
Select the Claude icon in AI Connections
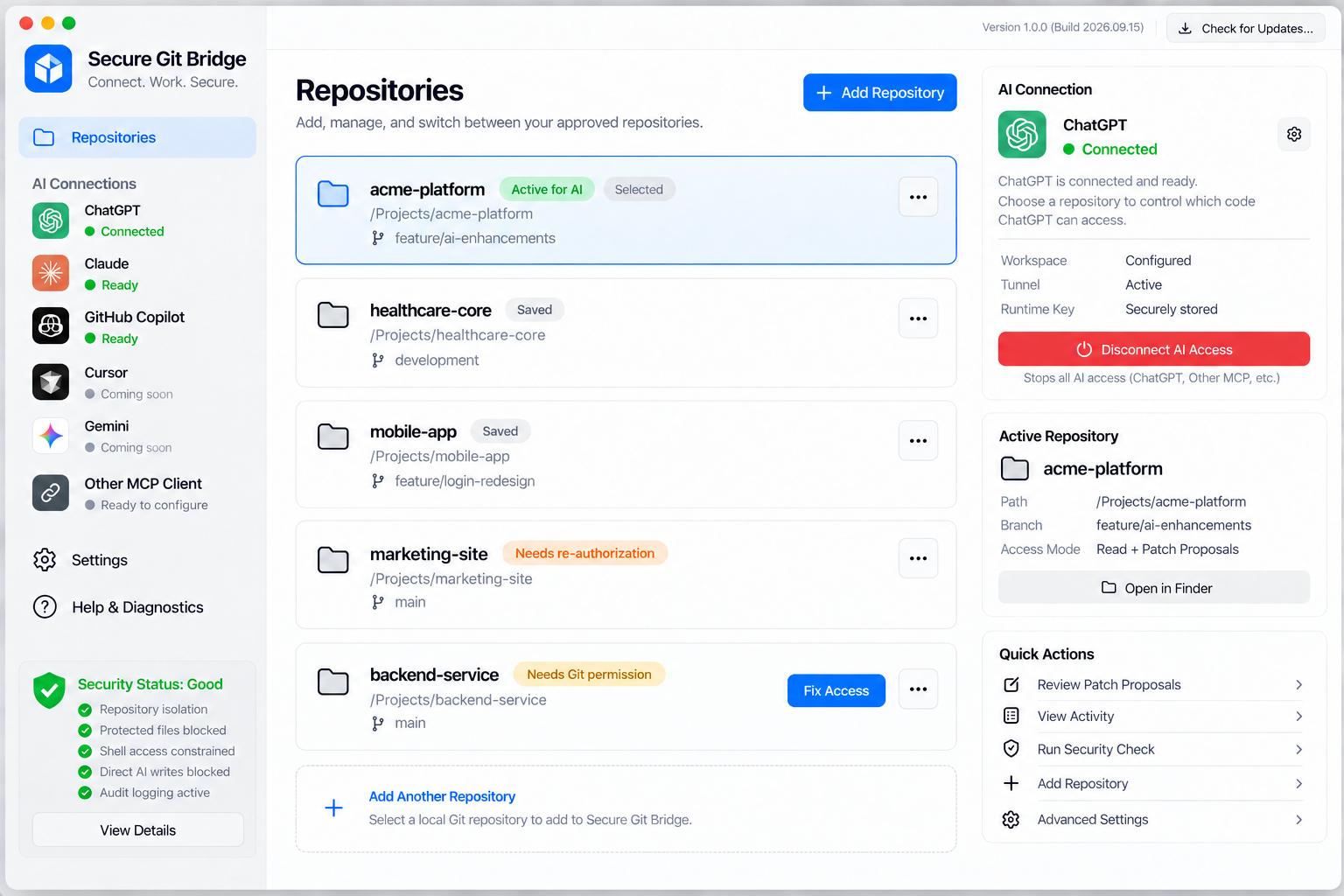coord(51,273)
